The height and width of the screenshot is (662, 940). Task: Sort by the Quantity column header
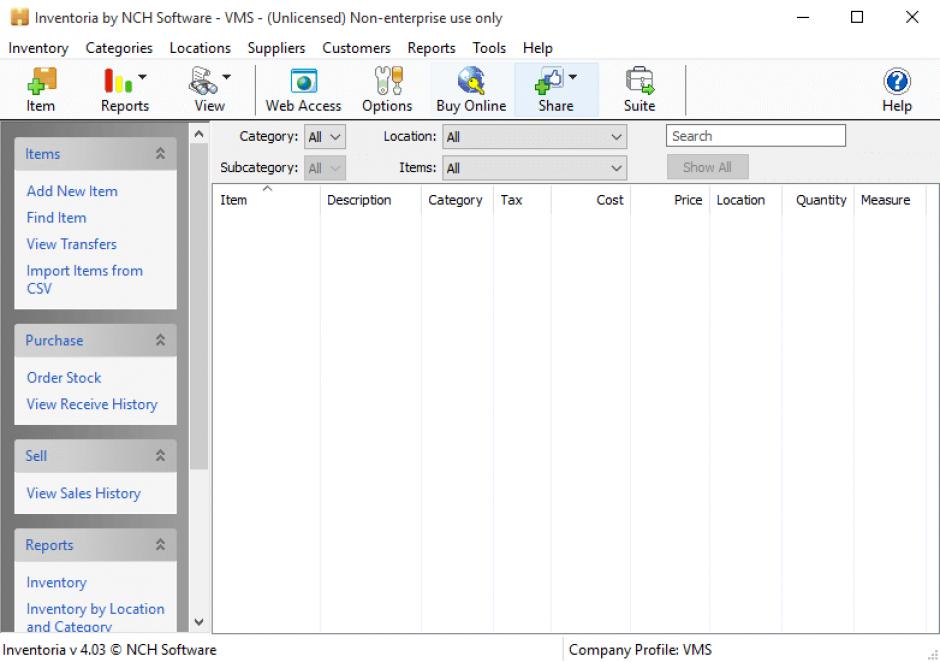(818, 200)
